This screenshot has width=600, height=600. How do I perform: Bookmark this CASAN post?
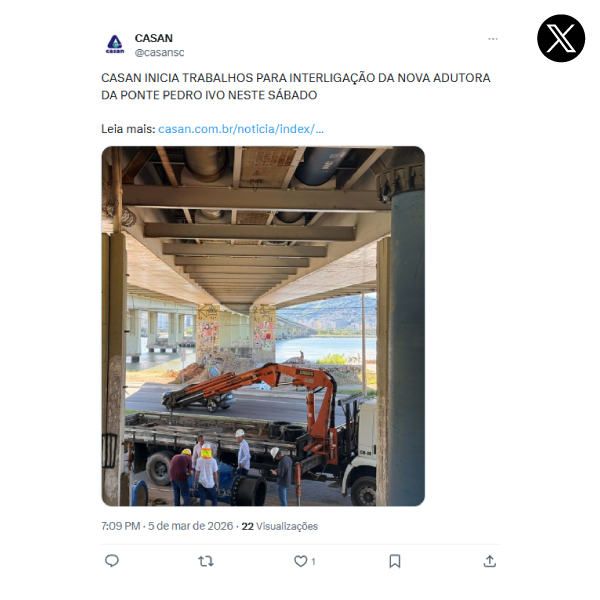[x=395, y=561]
